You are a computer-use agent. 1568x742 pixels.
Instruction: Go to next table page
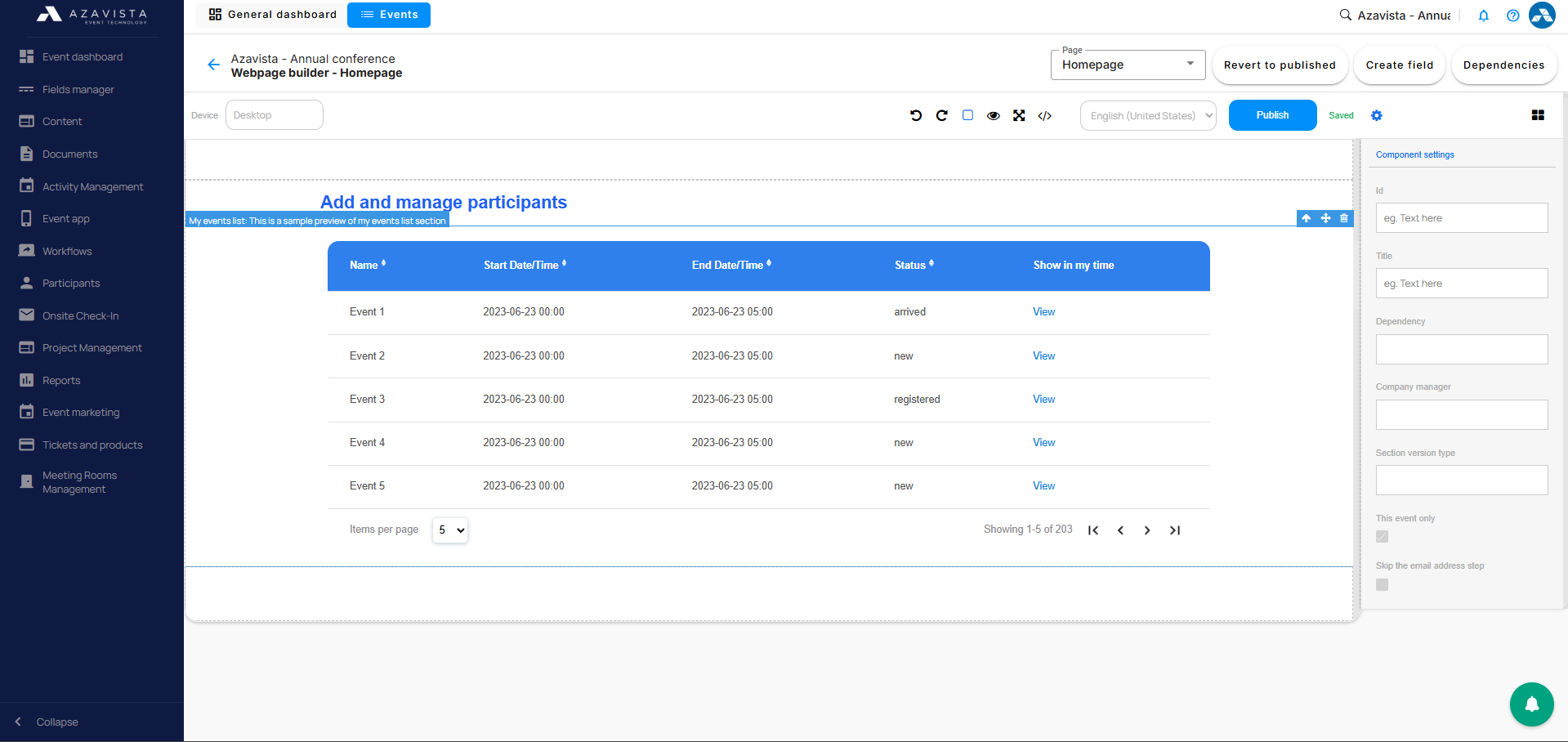click(1147, 530)
